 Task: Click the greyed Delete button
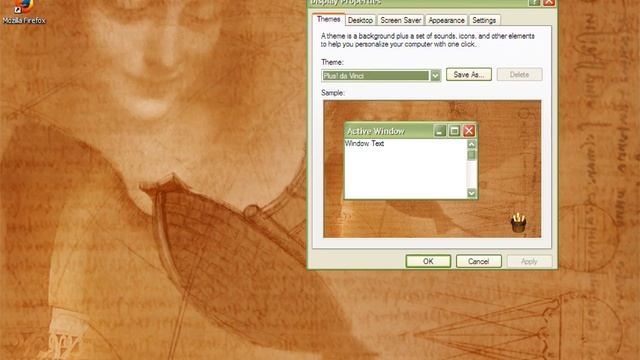[520, 75]
